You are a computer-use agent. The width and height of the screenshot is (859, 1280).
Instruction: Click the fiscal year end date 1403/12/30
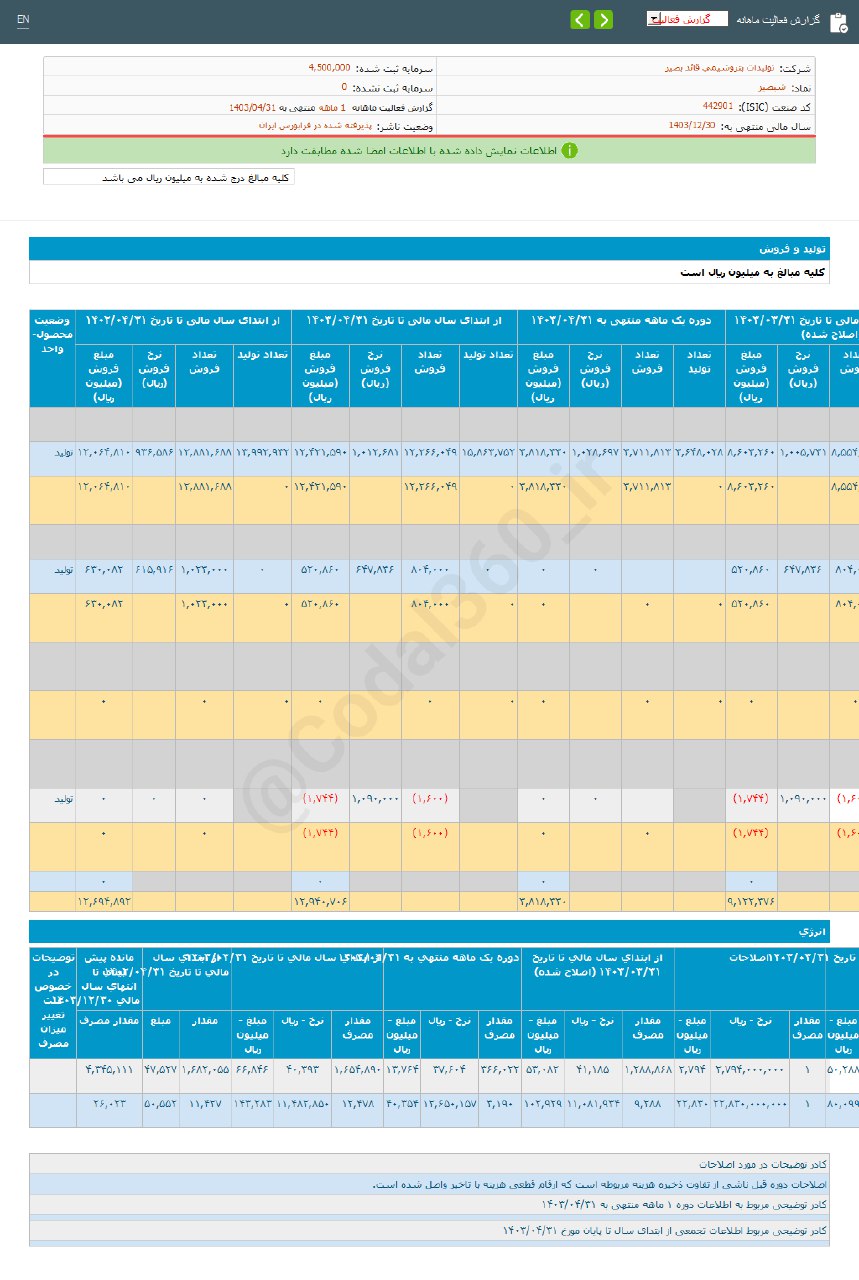point(692,125)
